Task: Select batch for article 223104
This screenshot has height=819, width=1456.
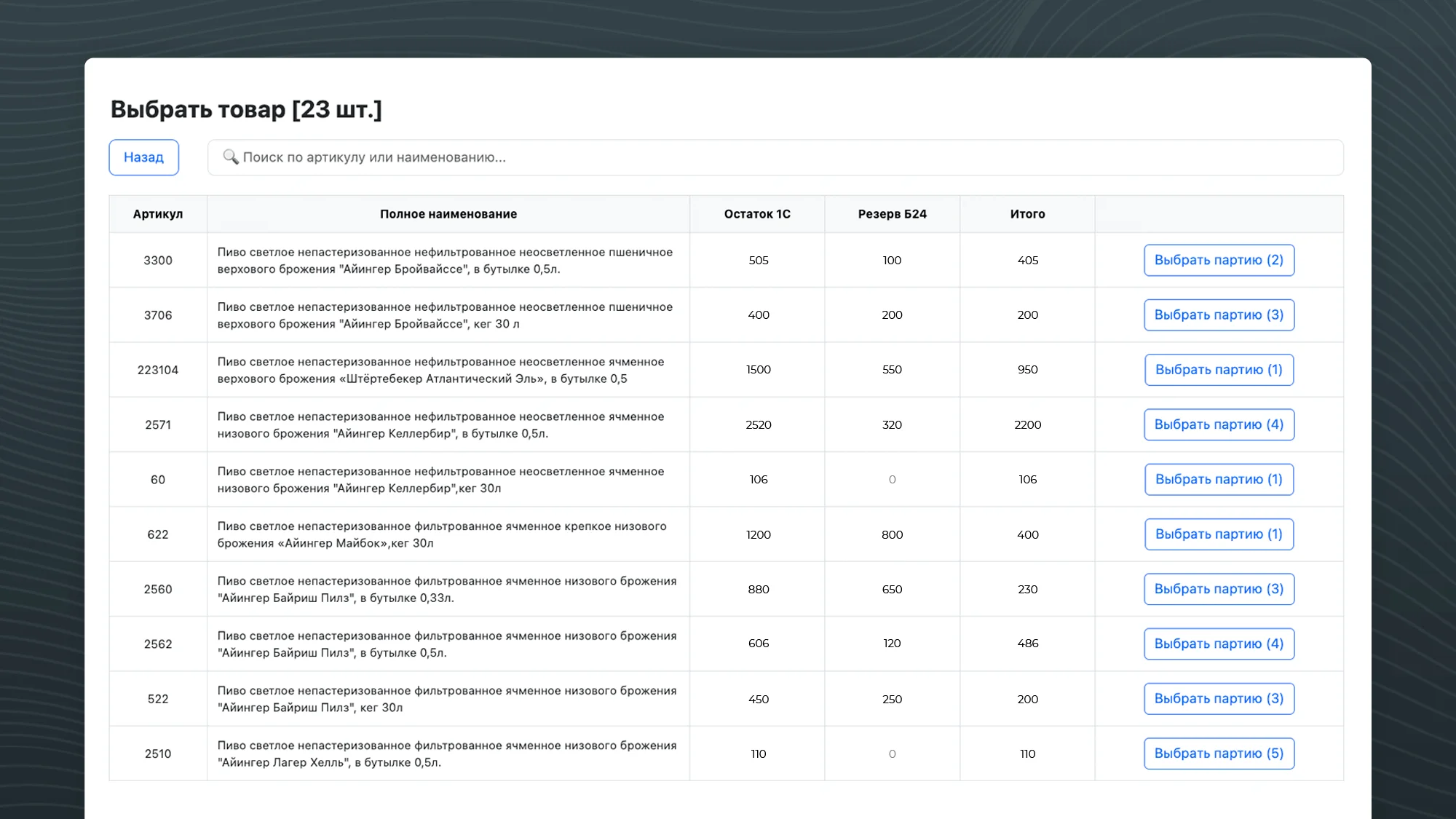Action: click(x=1219, y=370)
